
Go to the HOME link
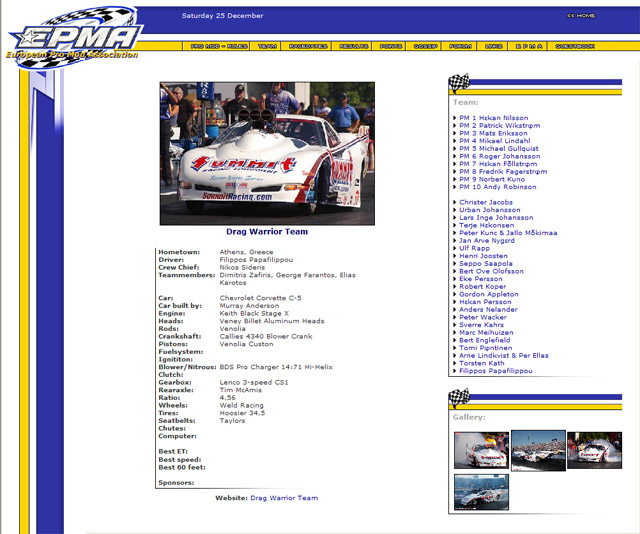point(581,16)
